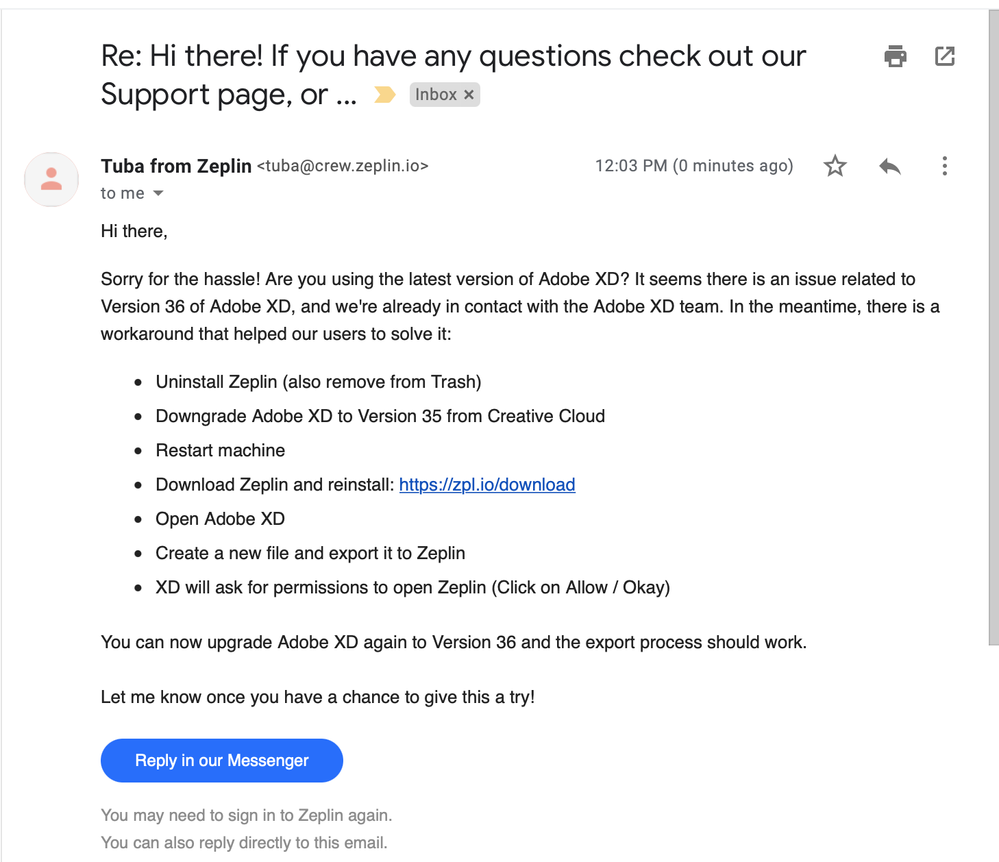This screenshot has width=999, height=862.
Task: Click the email subject line heading
Action: coord(453,56)
